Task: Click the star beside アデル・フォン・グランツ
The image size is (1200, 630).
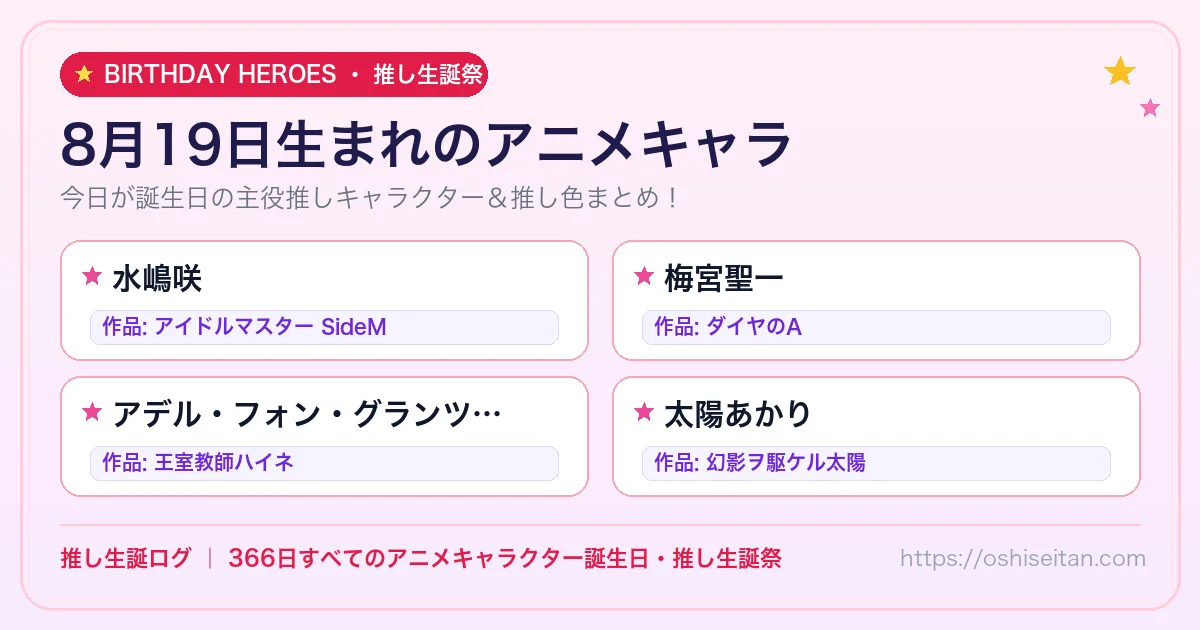Action: pyautogui.click(x=92, y=412)
